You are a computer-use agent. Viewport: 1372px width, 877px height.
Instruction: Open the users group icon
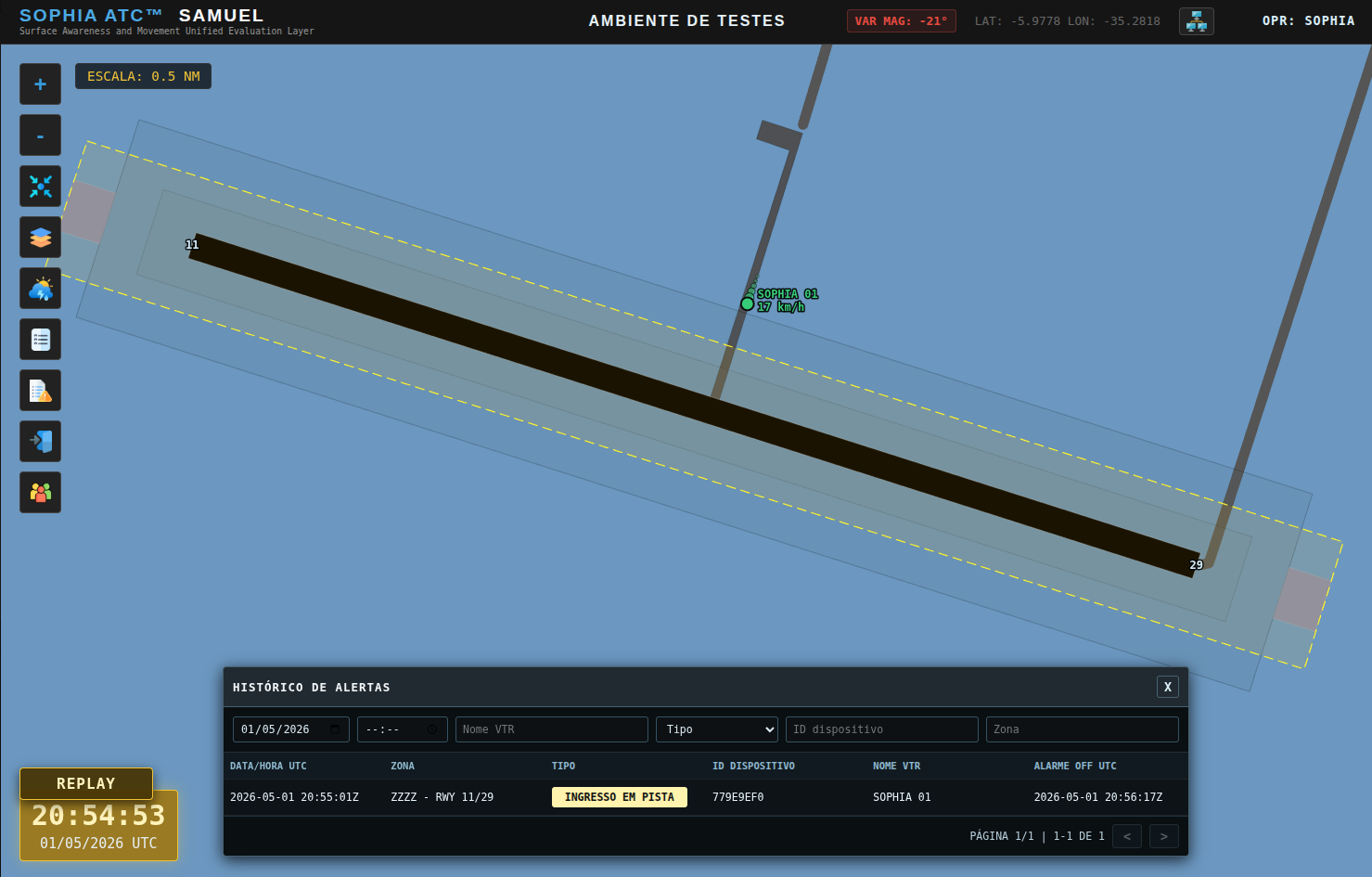click(x=40, y=493)
